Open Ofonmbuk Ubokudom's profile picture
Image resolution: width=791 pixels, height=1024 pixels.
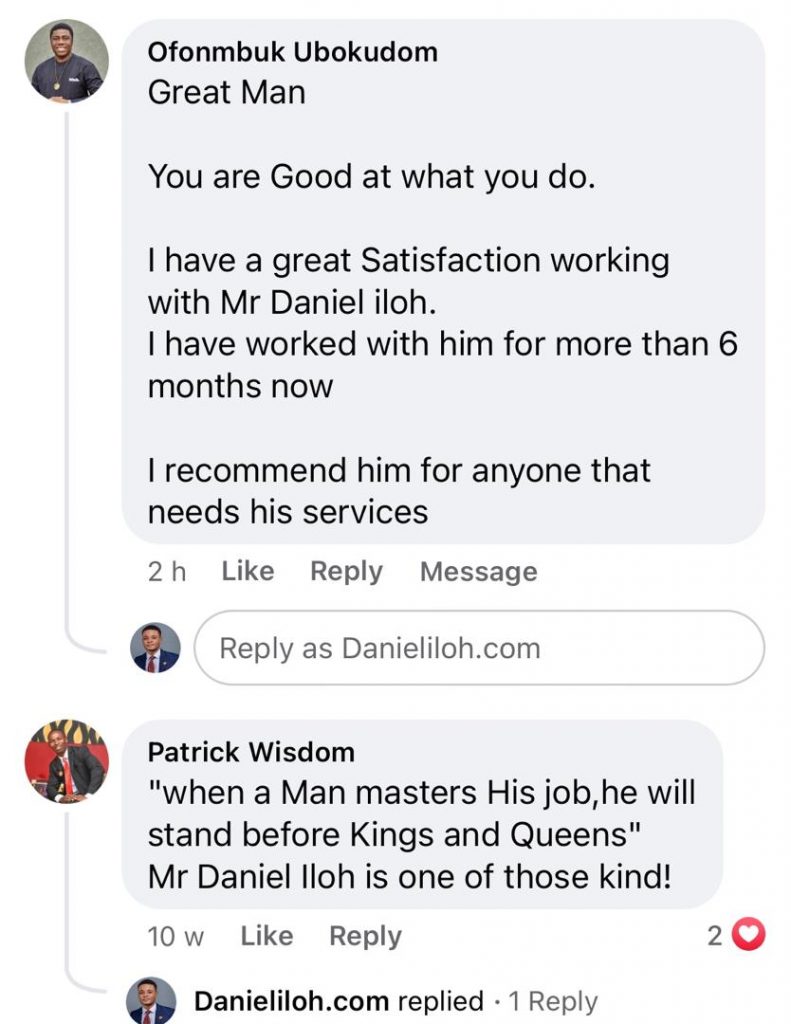(67, 61)
